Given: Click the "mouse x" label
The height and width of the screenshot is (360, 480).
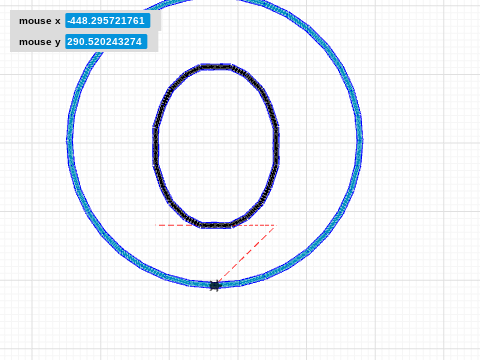Looking at the screenshot, I should click(40, 21).
